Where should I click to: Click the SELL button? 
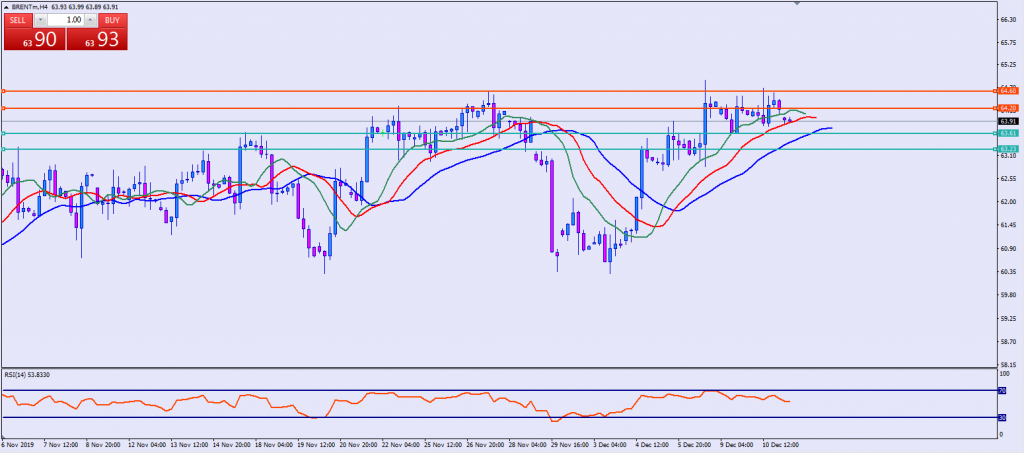pyautogui.click(x=20, y=19)
